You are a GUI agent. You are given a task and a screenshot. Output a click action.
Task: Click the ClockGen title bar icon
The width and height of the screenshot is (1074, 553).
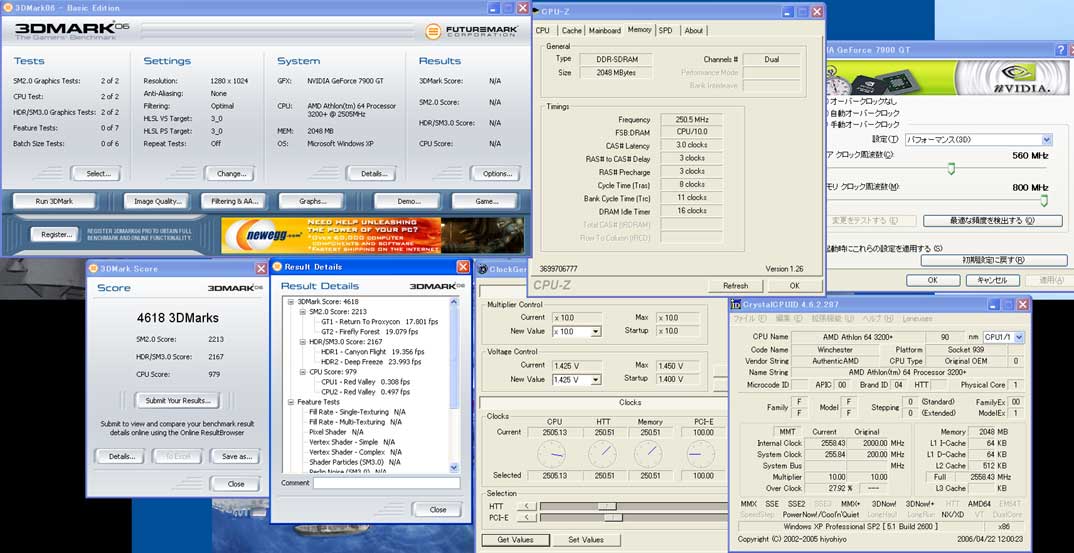482,269
